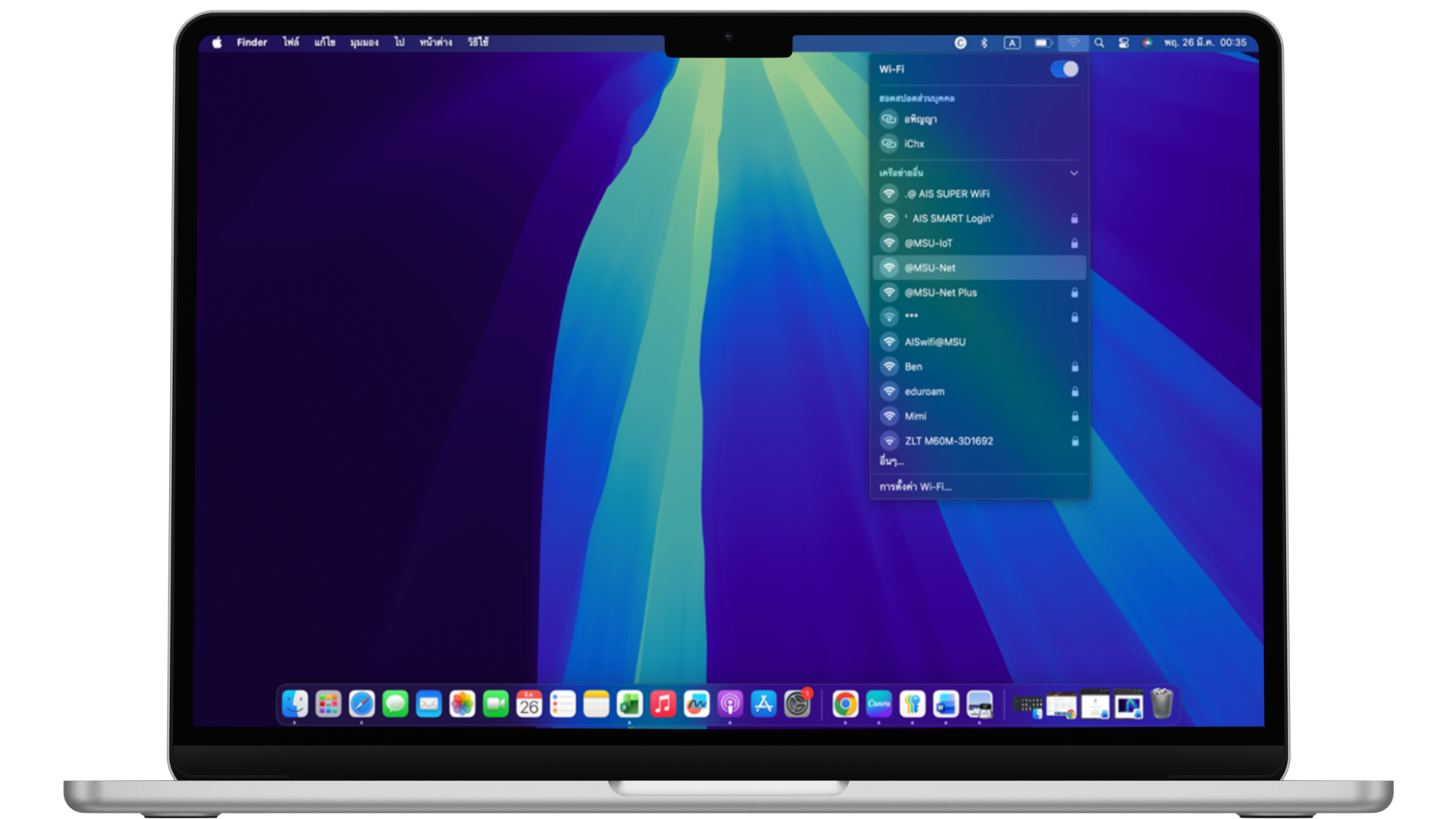Connect to the Ben network
Screen dimensions: 1456x819
pos(979,366)
